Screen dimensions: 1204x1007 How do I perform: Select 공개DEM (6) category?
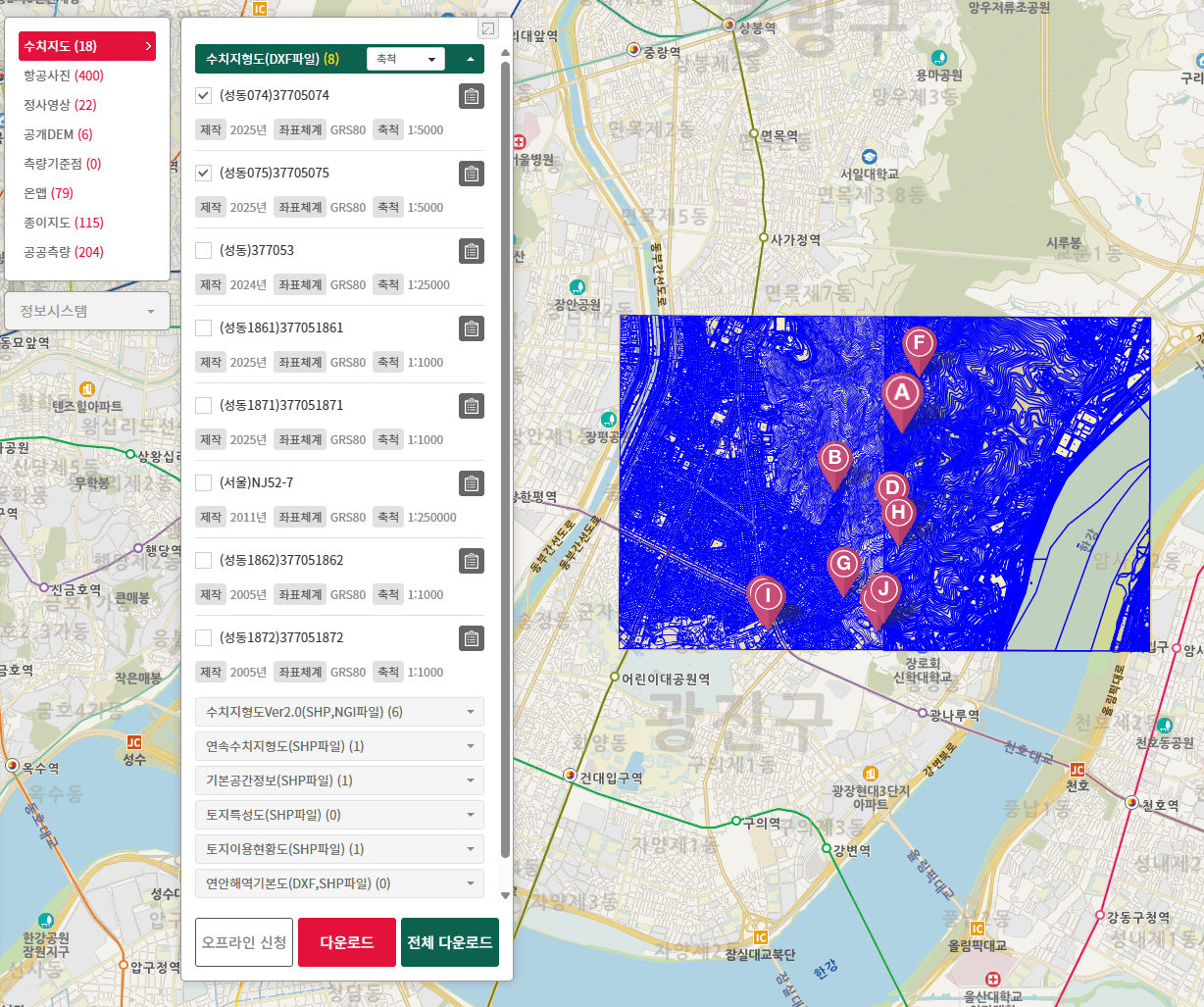[58, 134]
